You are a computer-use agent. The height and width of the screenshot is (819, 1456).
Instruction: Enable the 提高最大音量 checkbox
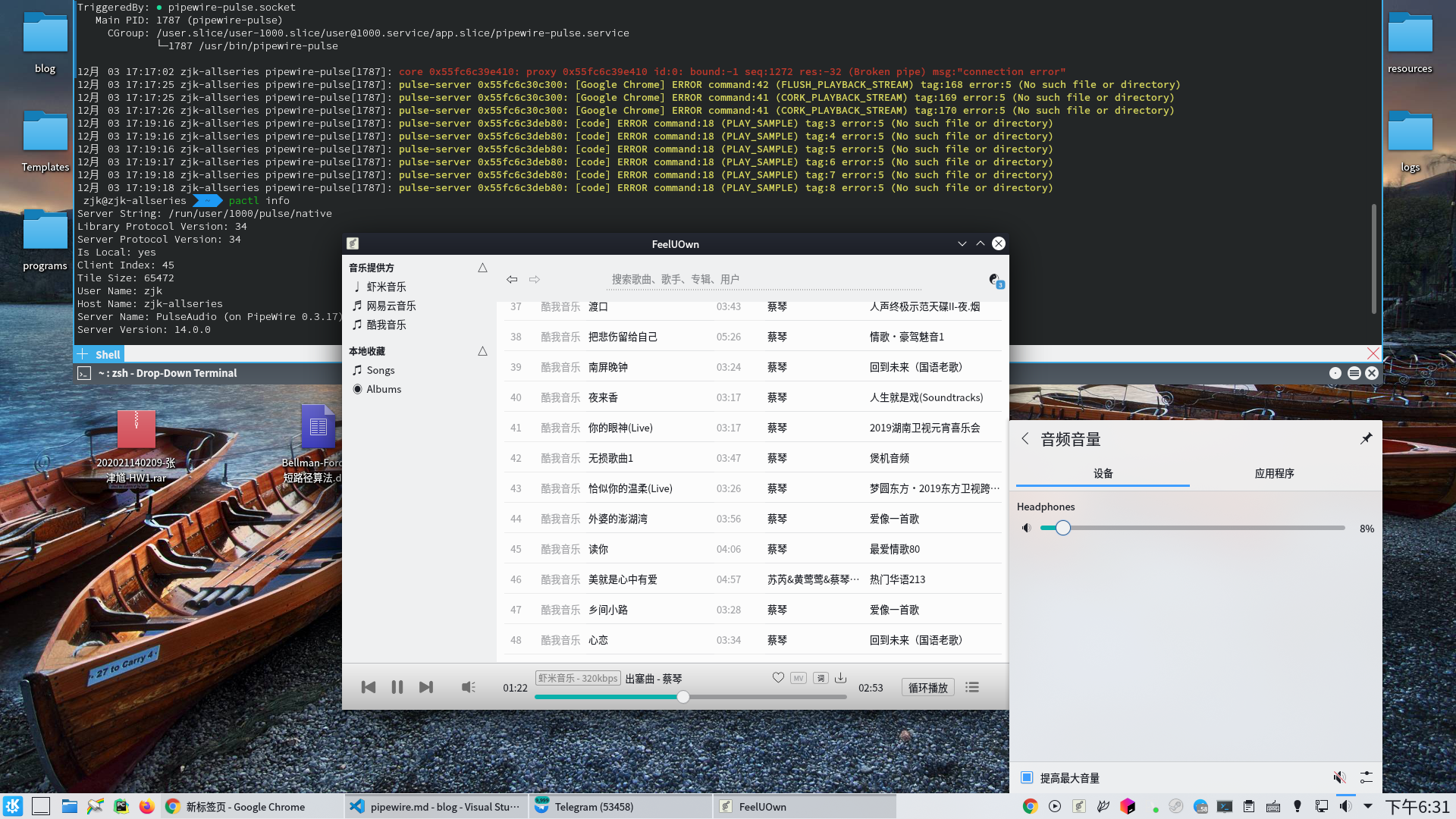click(1027, 777)
